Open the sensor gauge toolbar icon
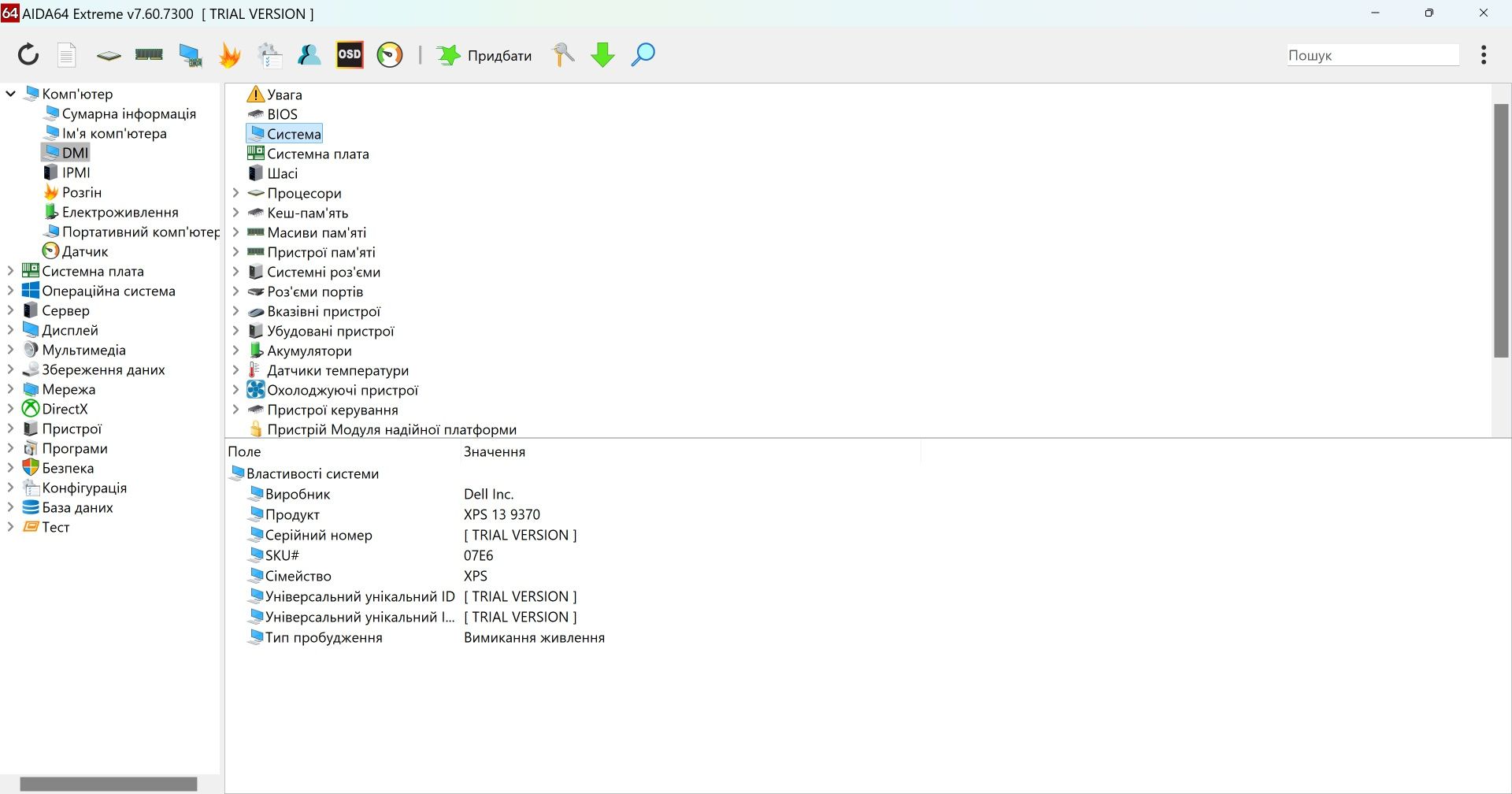Viewport: 1512px width, 794px height. tap(390, 54)
